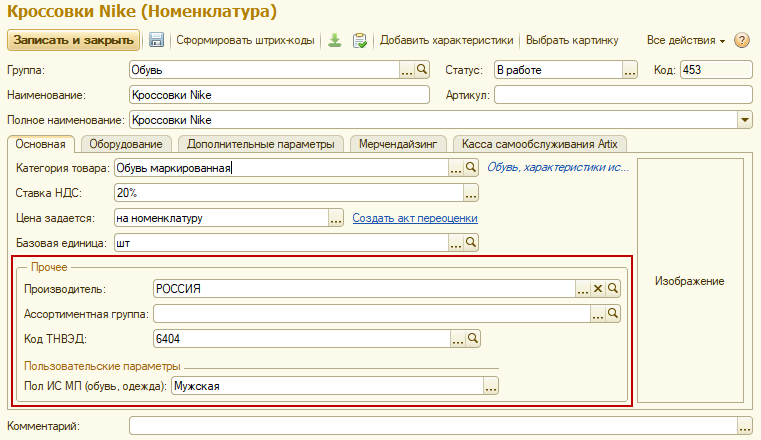Open selection ellipsis for Статус field

click(629, 70)
